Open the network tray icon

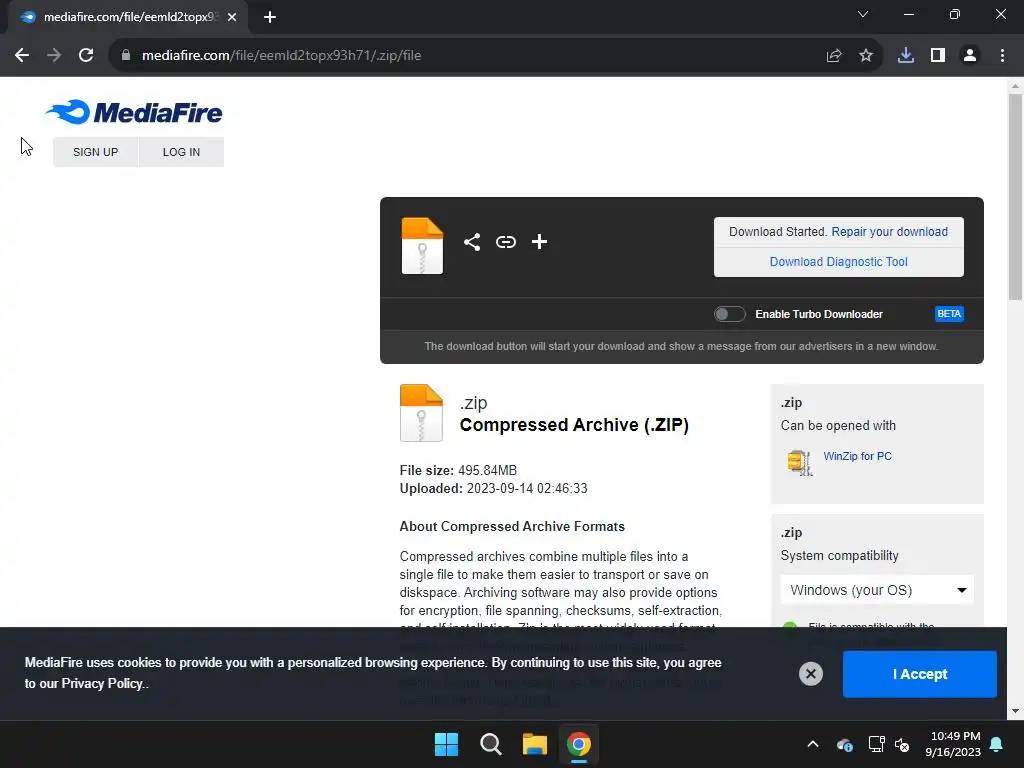pyautogui.click(x=876, y=744)
